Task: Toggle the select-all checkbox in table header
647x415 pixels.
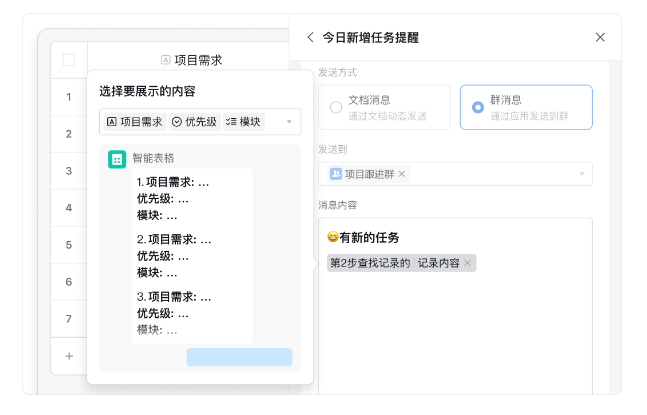Action: (x=69, y=60)
